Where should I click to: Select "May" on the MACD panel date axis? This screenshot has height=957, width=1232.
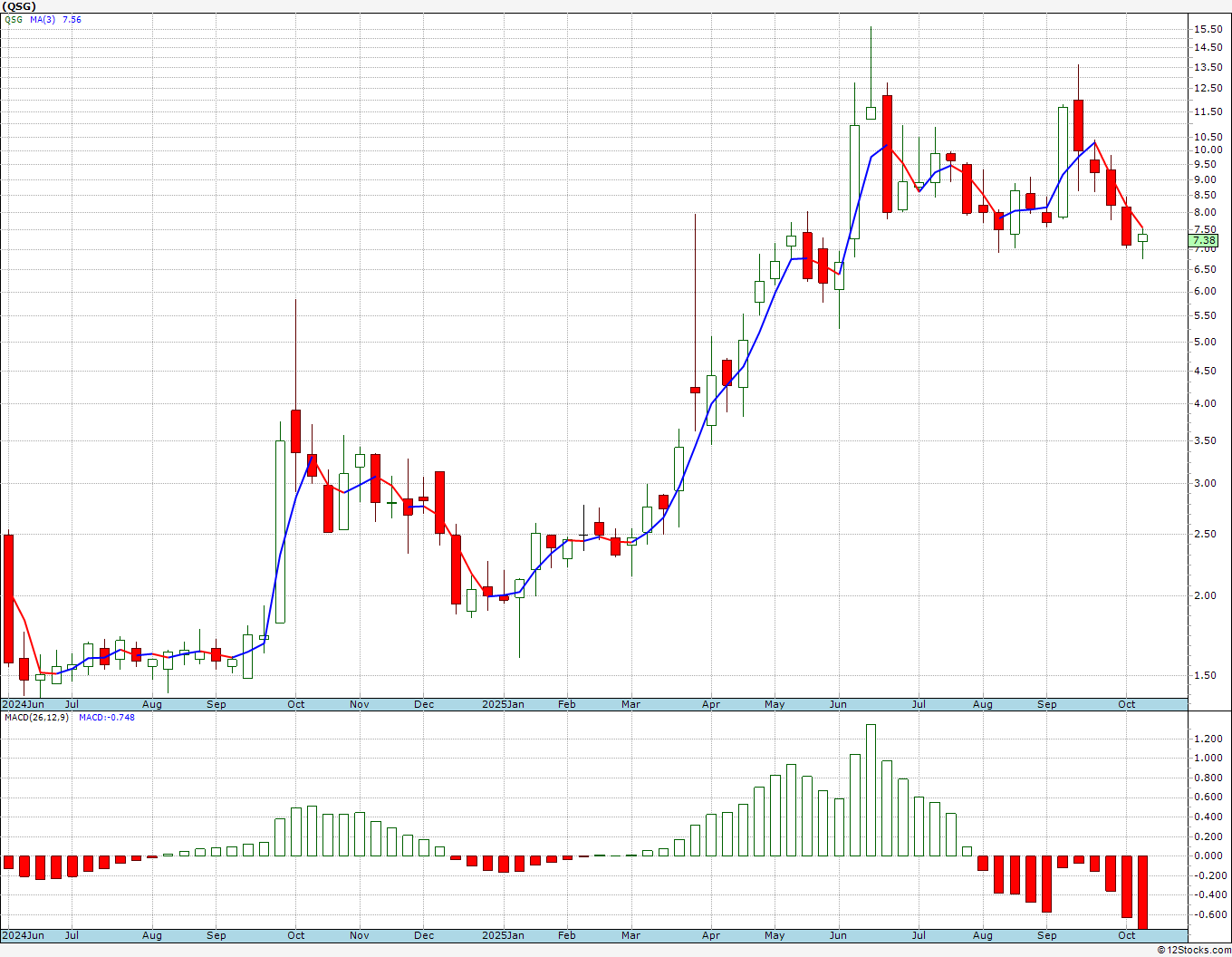click(775, 935)
